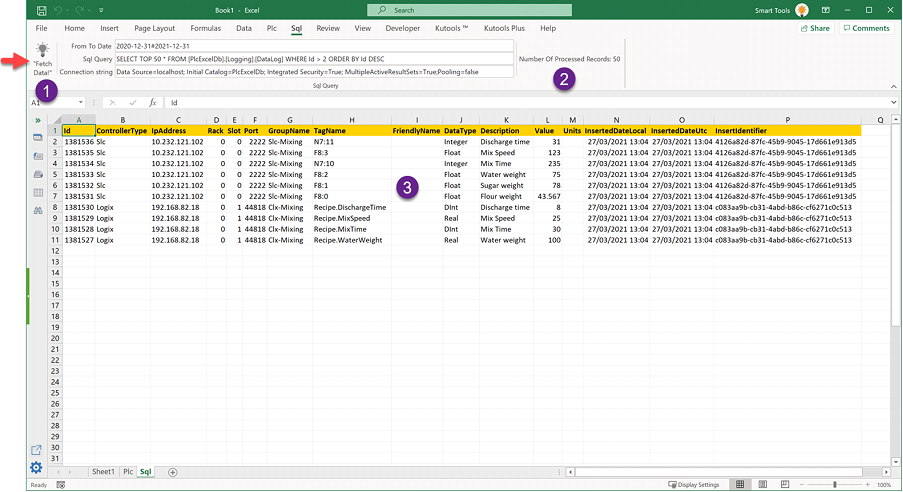Click the Search box in title bar
Screen dimensions: 903x492
[469, 10]
